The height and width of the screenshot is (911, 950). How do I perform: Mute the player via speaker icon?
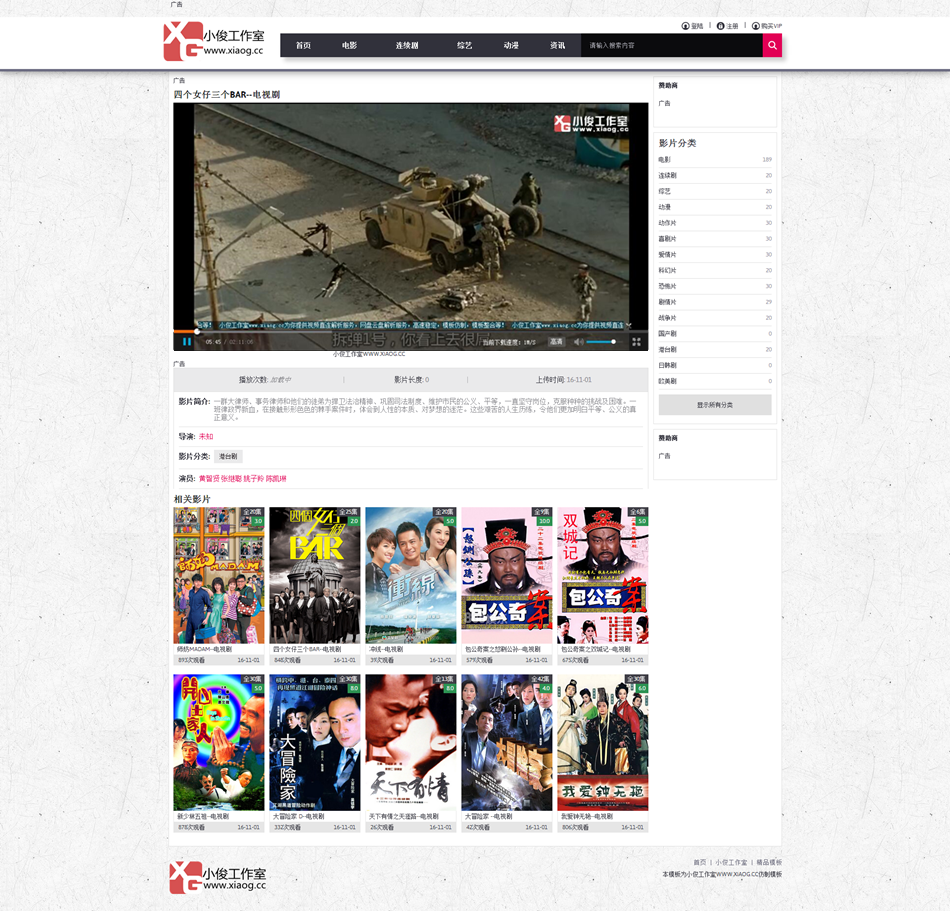click(x=578, y=342)
